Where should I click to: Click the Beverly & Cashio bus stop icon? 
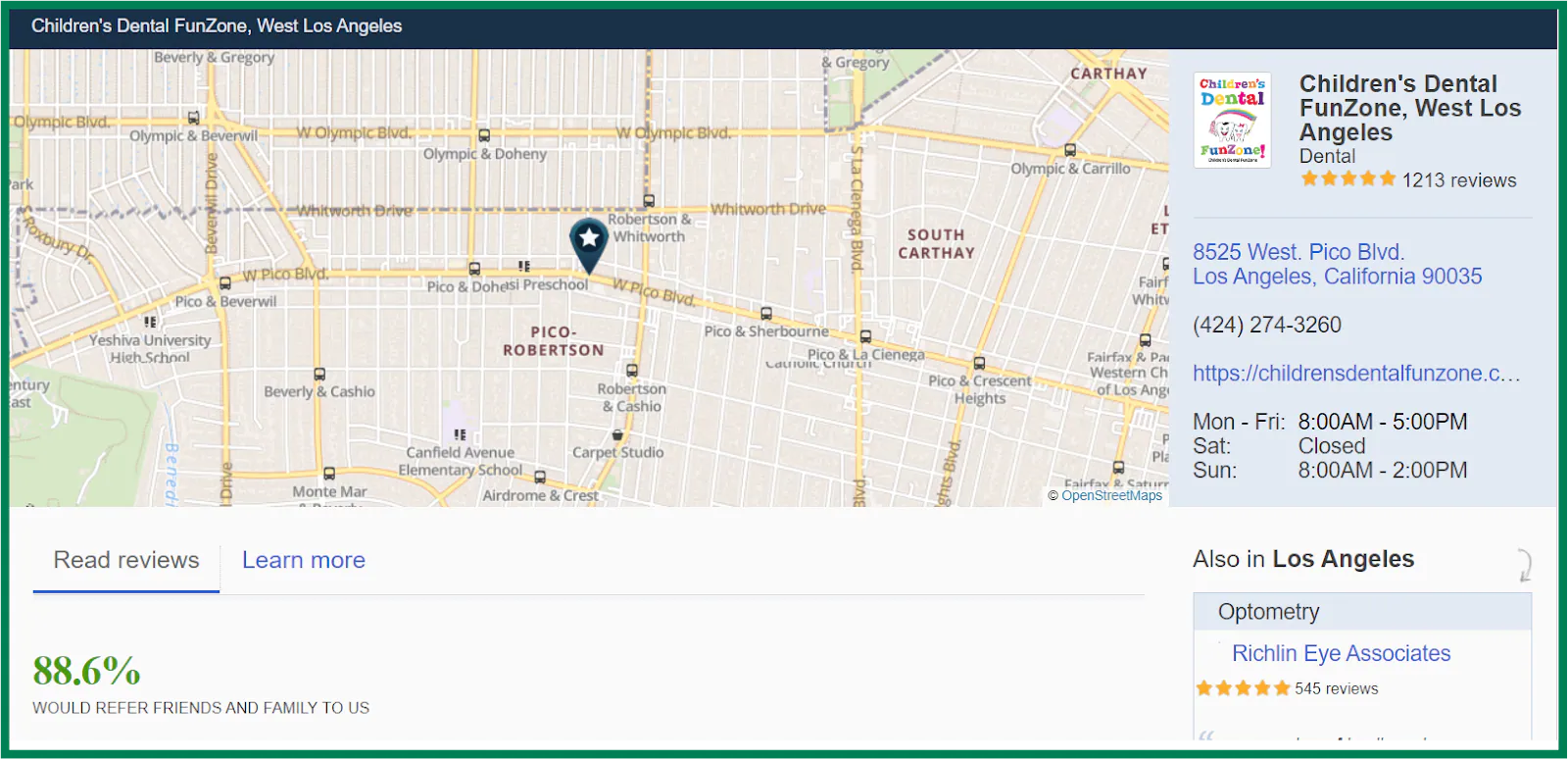(319, 375)
